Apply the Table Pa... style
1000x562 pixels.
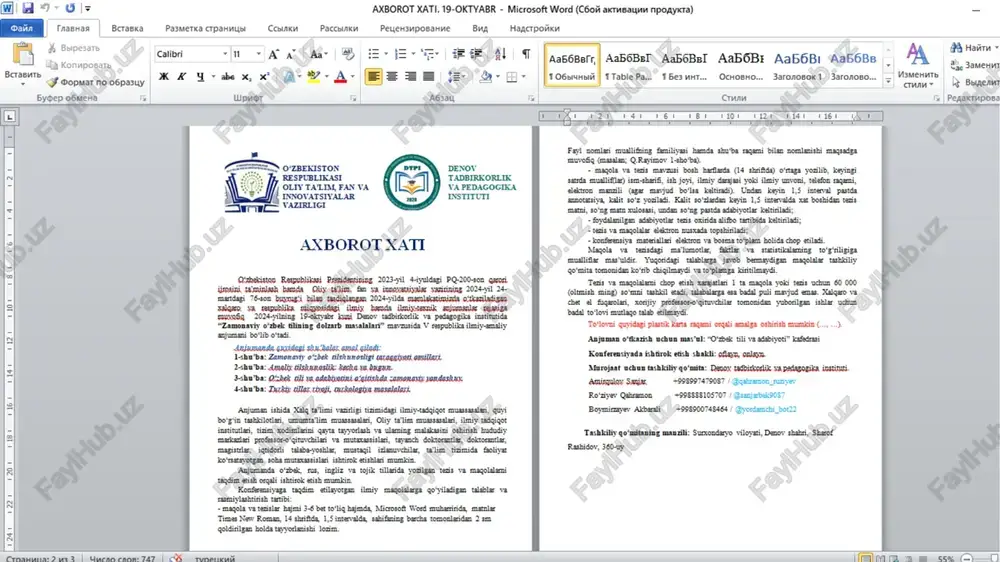[x=628, y=66]
